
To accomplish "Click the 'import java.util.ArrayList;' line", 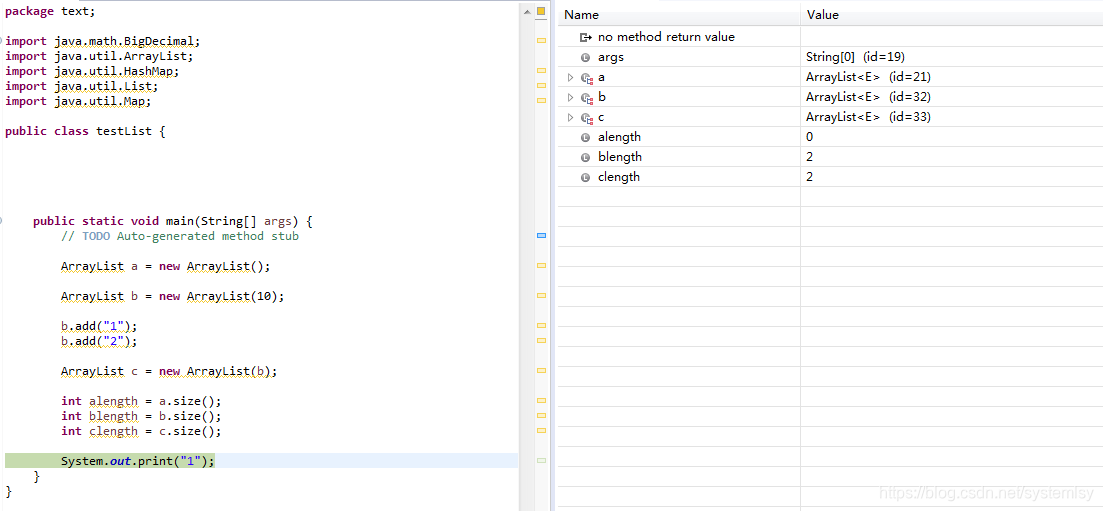I will click(x=99, y=56).
